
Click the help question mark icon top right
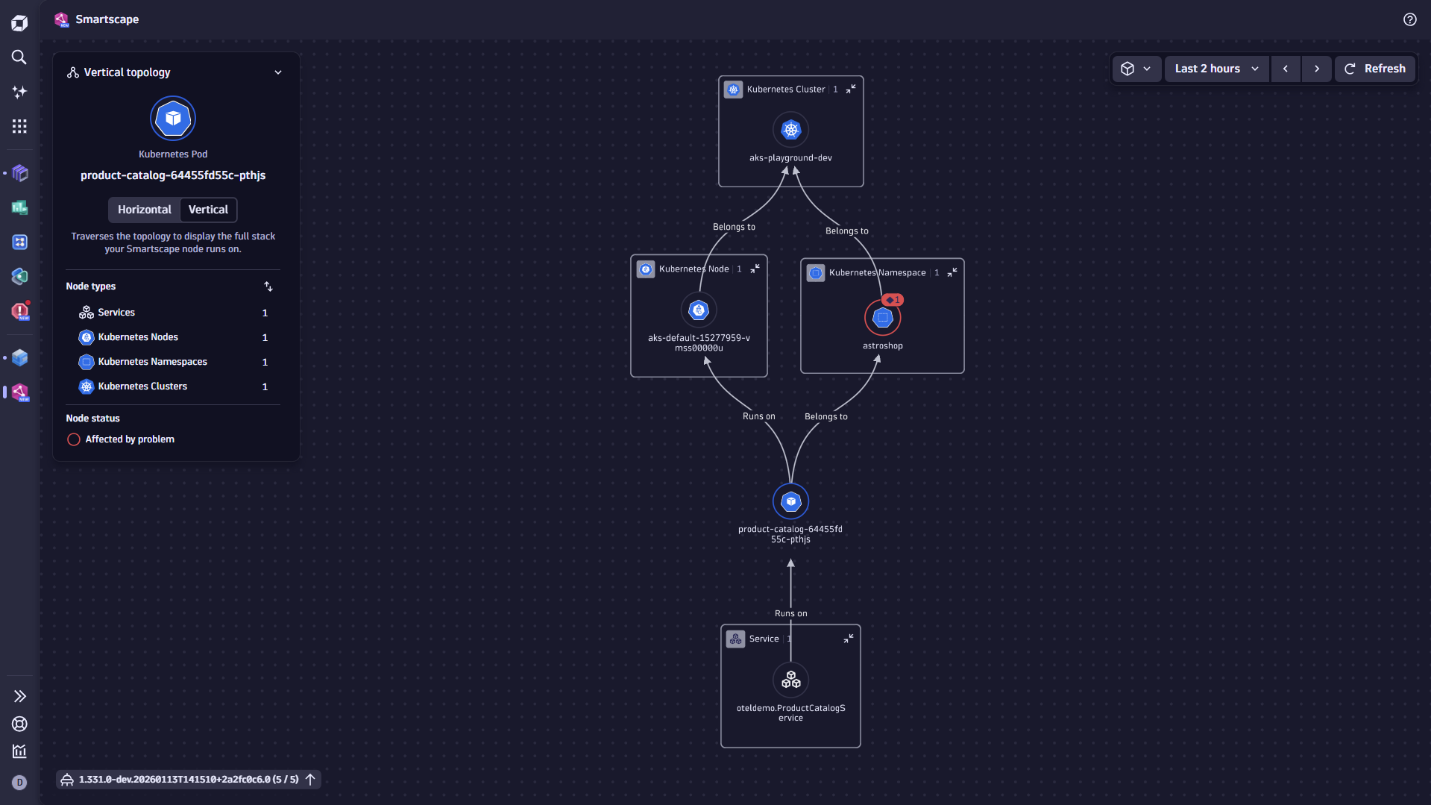(x=1410, y=19)
